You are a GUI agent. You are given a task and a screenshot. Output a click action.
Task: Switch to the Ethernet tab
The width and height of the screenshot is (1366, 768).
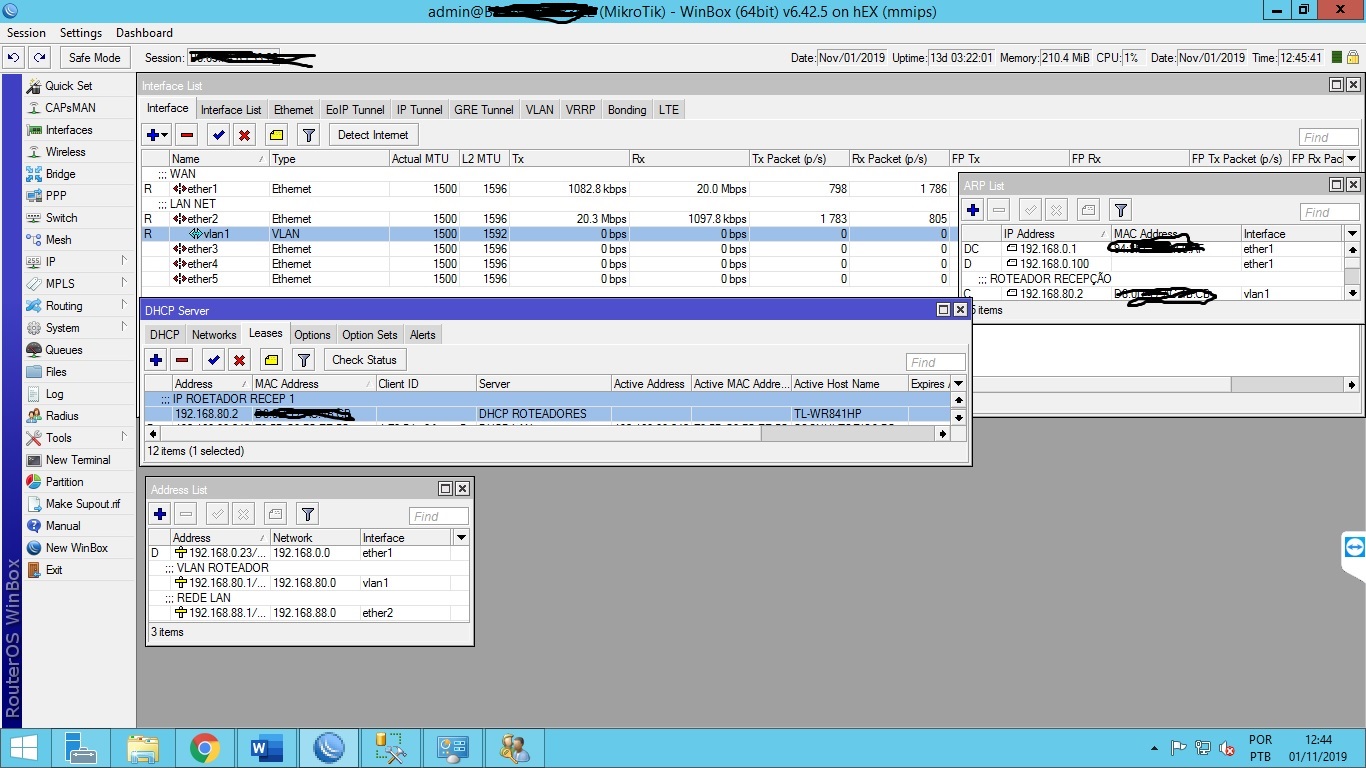click(x=294, y=110)
